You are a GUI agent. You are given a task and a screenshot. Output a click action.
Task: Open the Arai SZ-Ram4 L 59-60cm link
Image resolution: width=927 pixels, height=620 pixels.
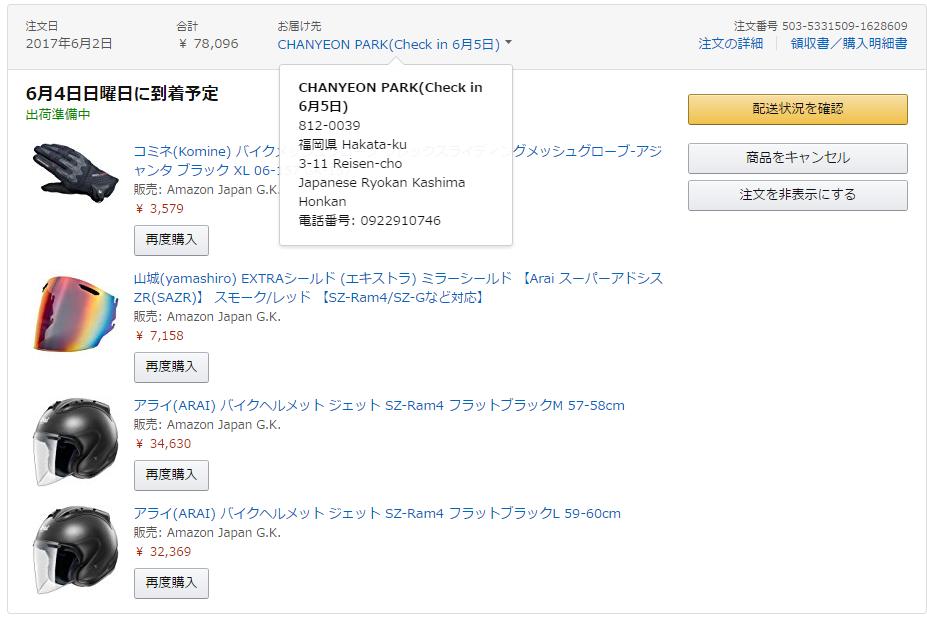376,513
